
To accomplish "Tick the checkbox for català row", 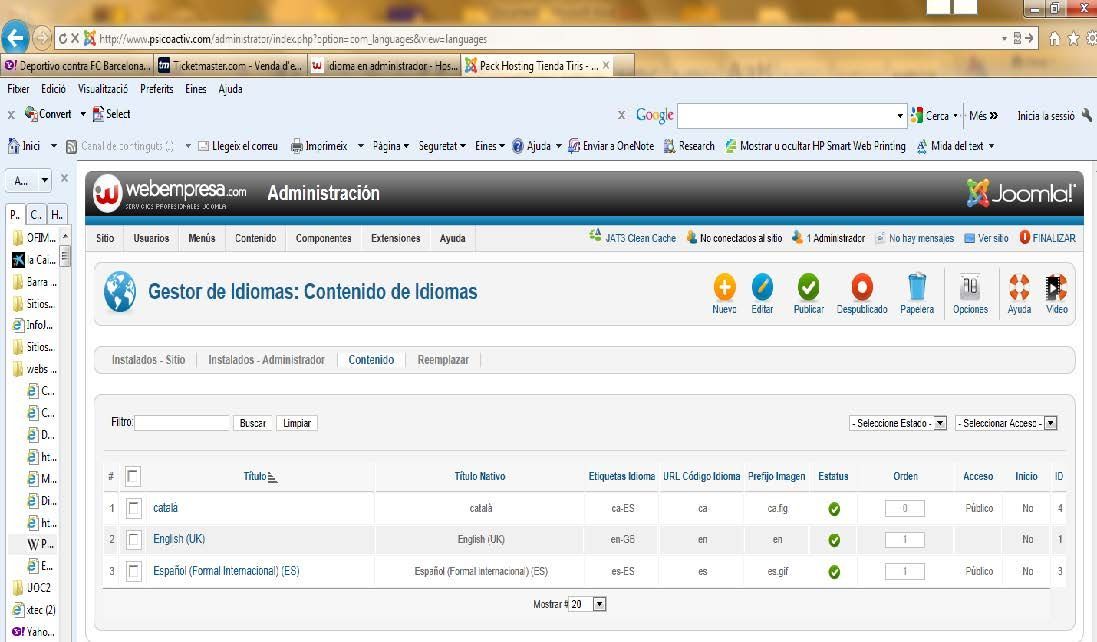I will coord(134,508).
